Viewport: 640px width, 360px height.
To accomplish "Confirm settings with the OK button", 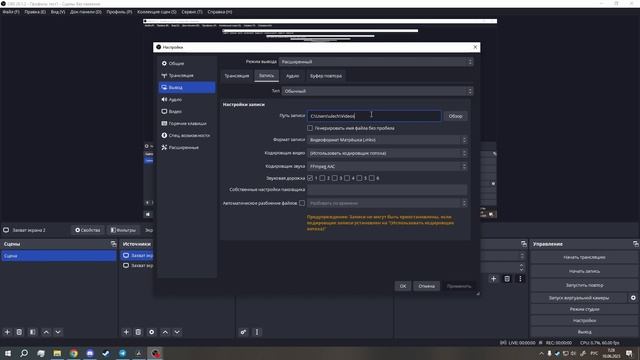I will tap(403, 286).
